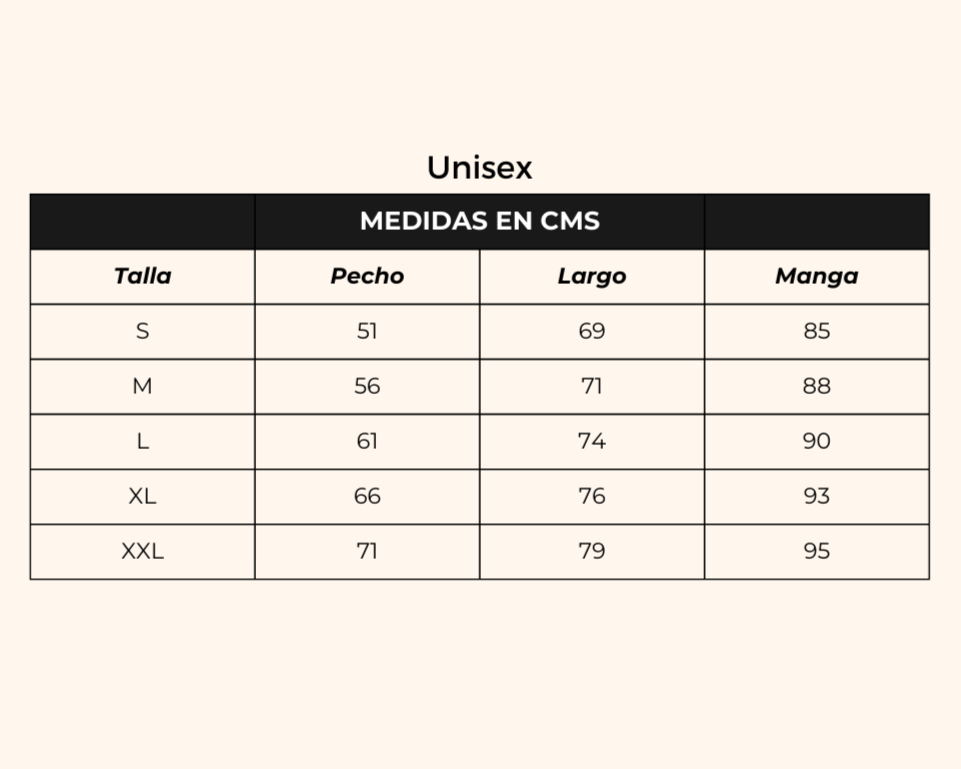Click the size S cell
The height and width of the screenshot is (769, 961).
pyautogui.click(x=142, y=331)
